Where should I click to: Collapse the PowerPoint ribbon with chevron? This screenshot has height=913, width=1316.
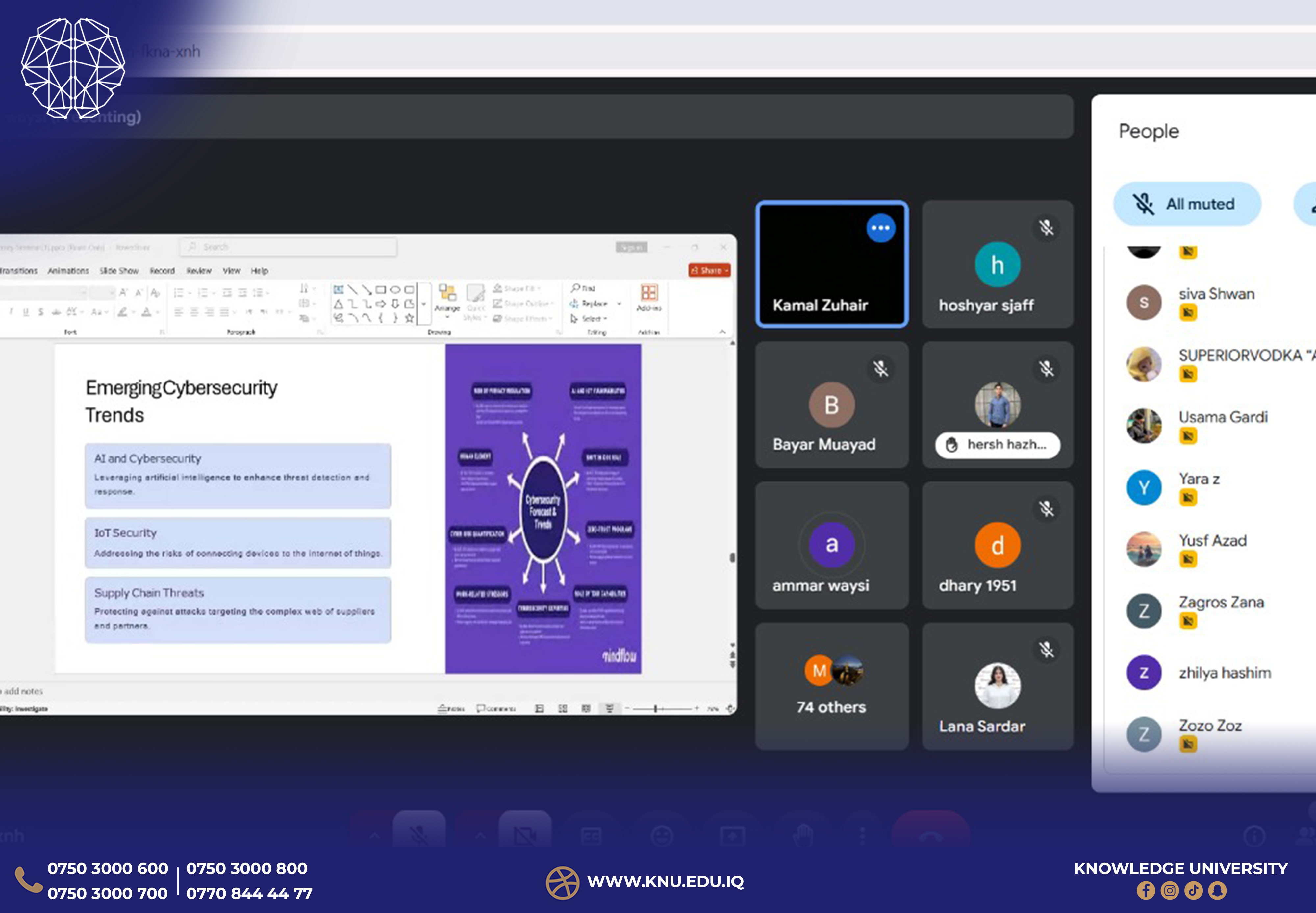tap(722, 332)
